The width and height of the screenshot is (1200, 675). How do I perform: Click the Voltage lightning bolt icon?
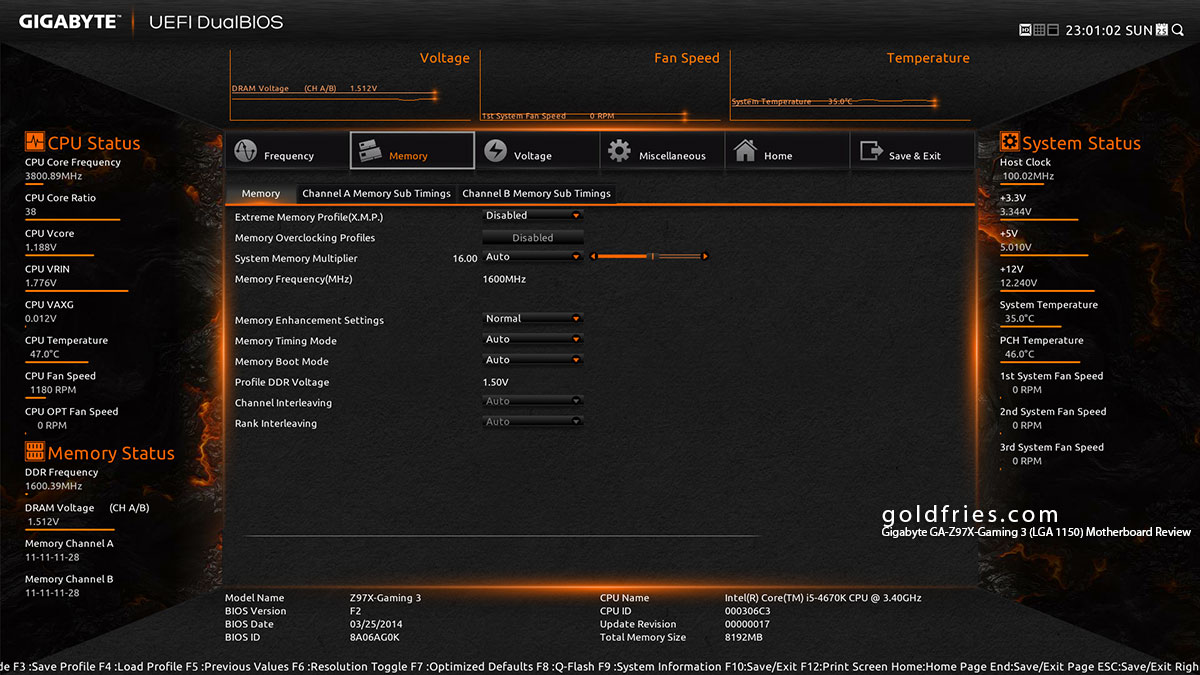pyautogui.click(x=495, y=151)
